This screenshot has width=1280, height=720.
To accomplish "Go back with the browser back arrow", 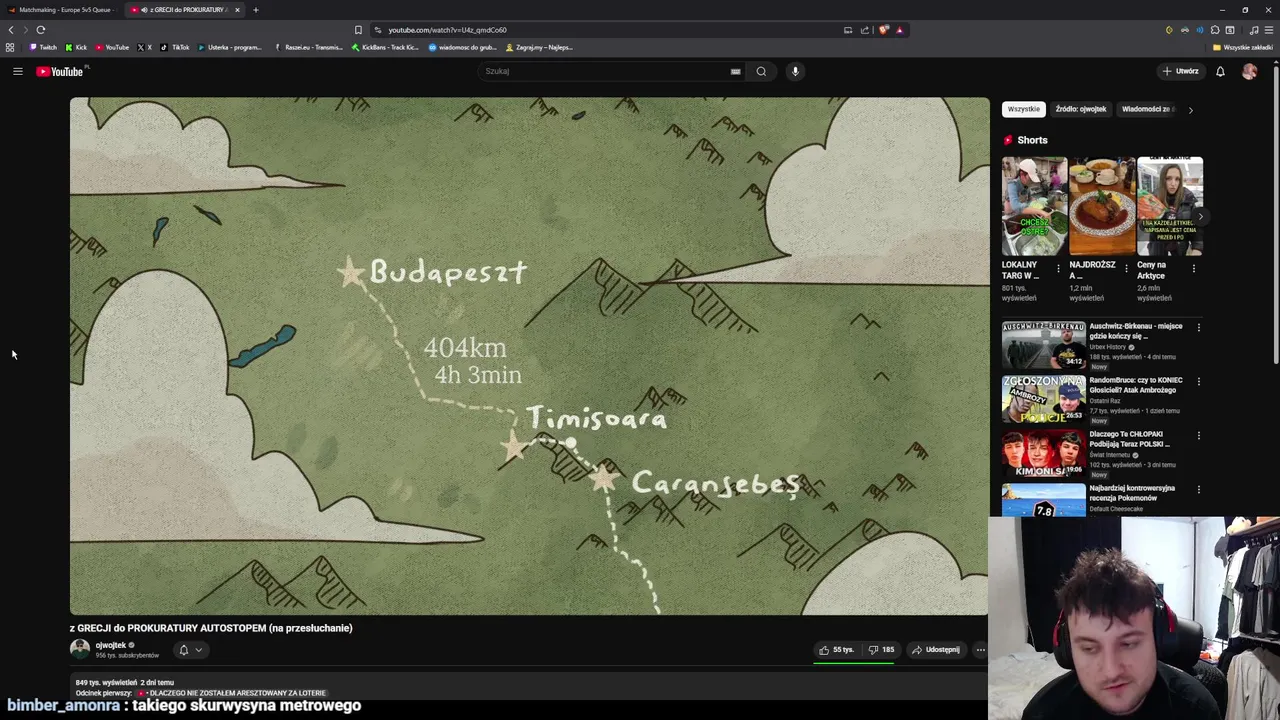I will pyautogui.click(x=11, y=30).
